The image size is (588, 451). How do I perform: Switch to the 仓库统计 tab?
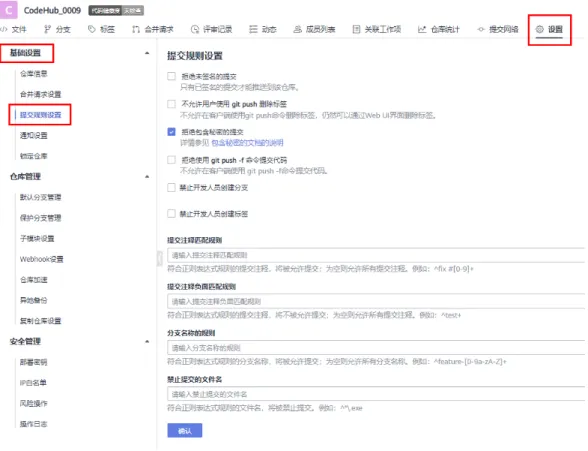(x=439, y=29)
